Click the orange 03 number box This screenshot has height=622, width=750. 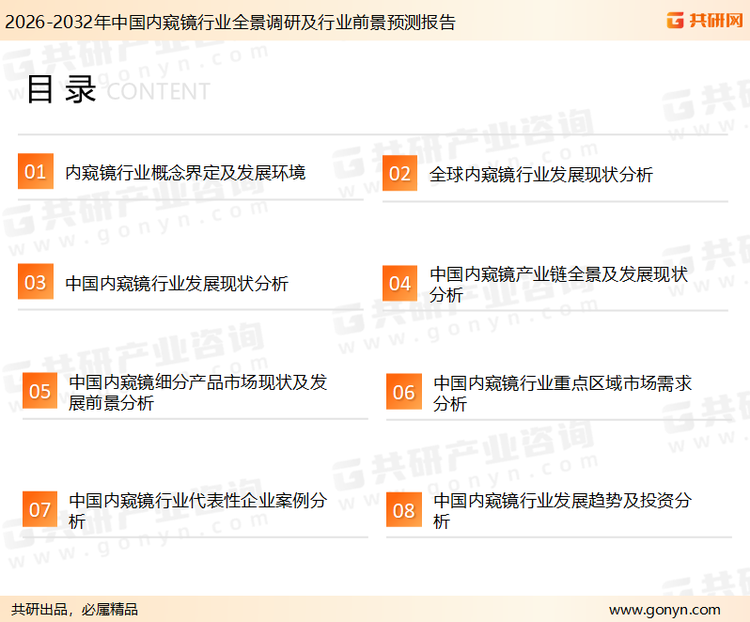point(35,281)
